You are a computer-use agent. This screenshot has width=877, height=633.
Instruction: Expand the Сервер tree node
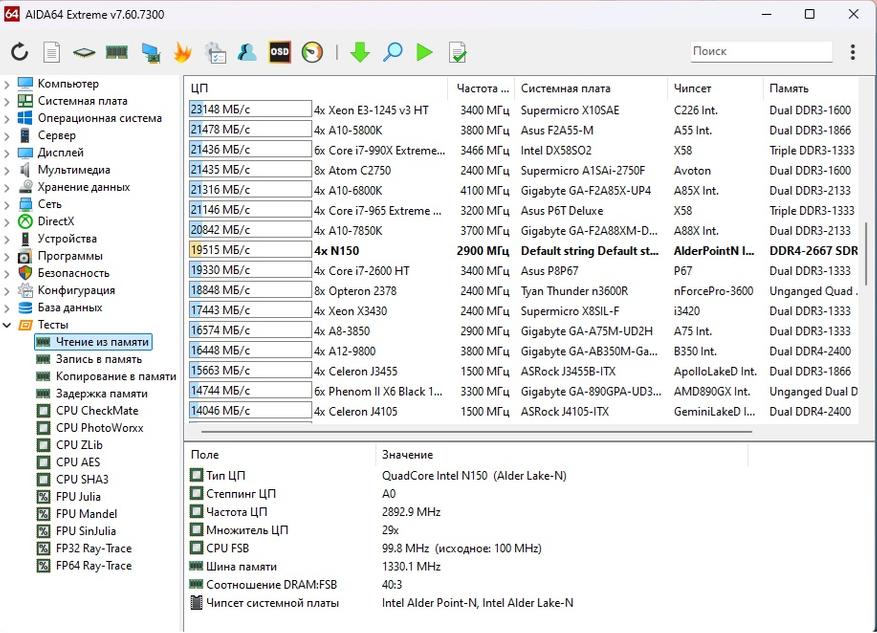(x=7, y=136)
